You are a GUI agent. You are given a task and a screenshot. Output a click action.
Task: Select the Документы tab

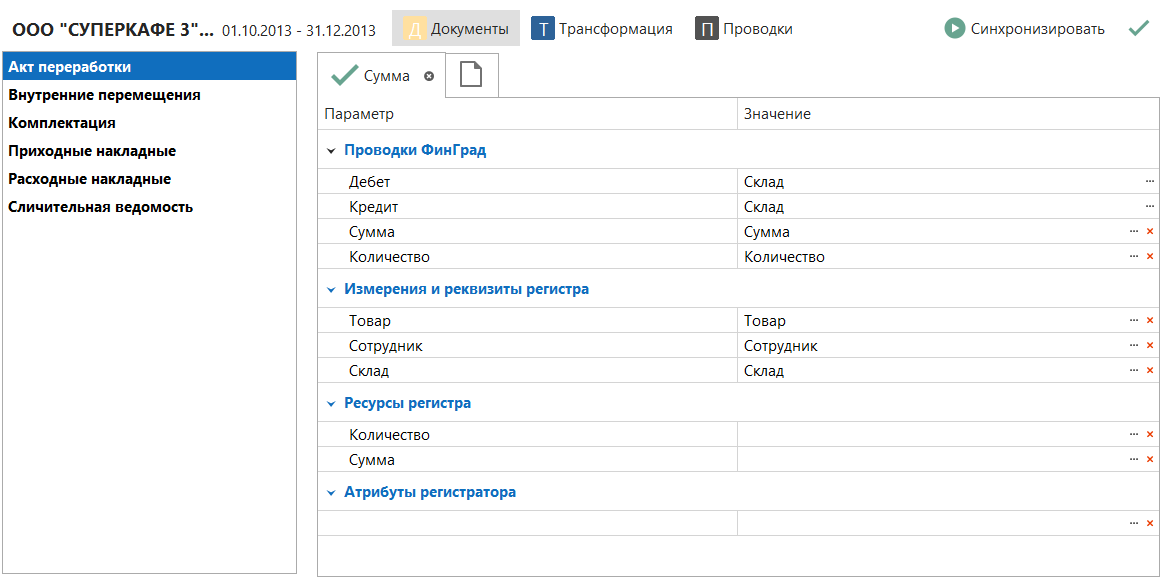[456, 29]
